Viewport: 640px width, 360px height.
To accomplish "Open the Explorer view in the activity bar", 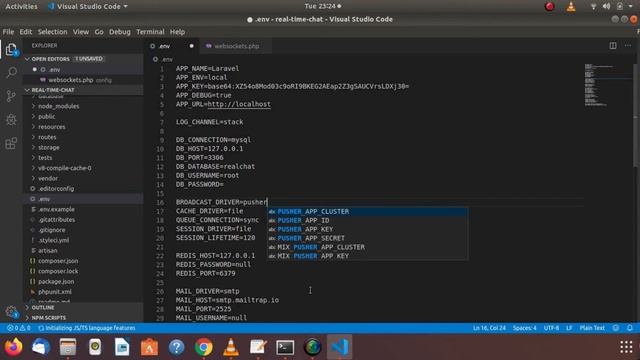I will (11, 50).
